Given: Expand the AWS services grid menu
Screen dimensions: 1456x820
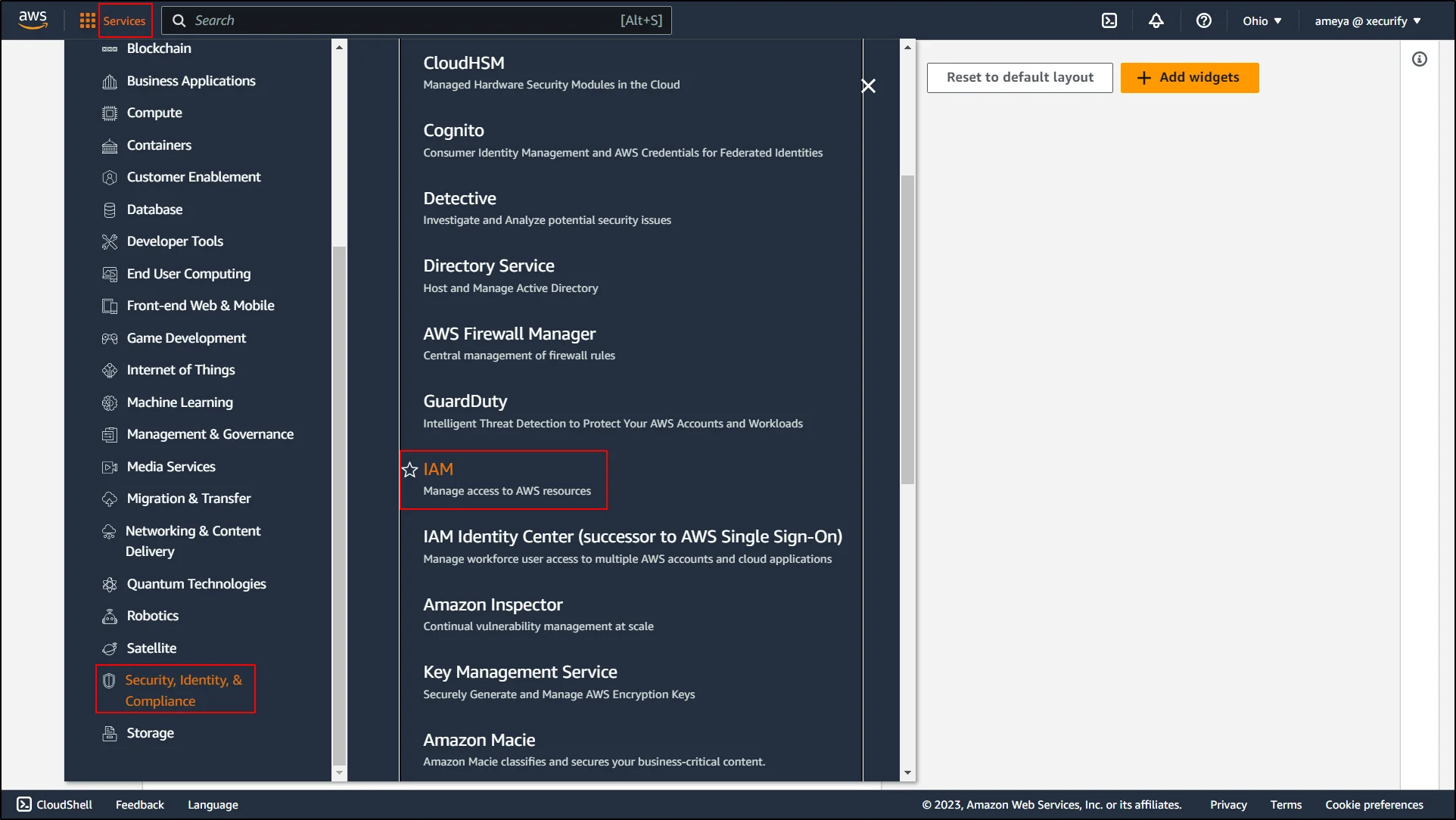Looking at the screenshot, I should [88, 20].
